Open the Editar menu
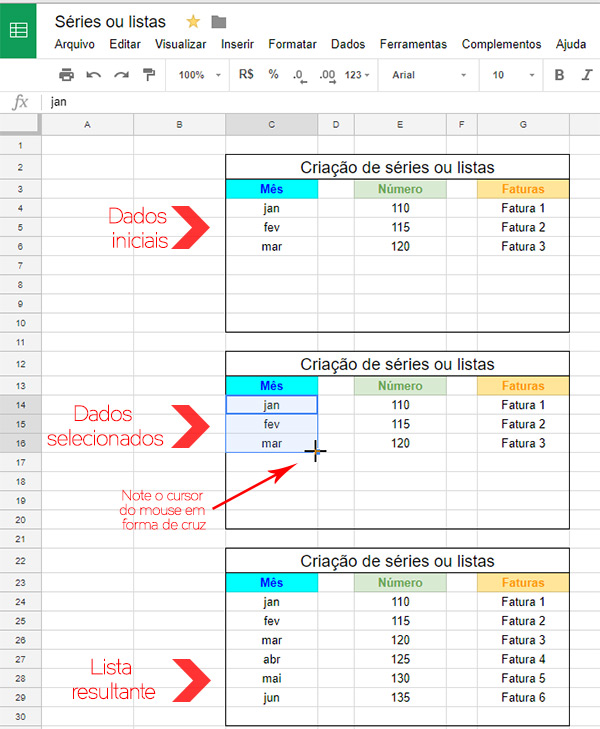The image size is (600, 729). [x=125, y=44]
